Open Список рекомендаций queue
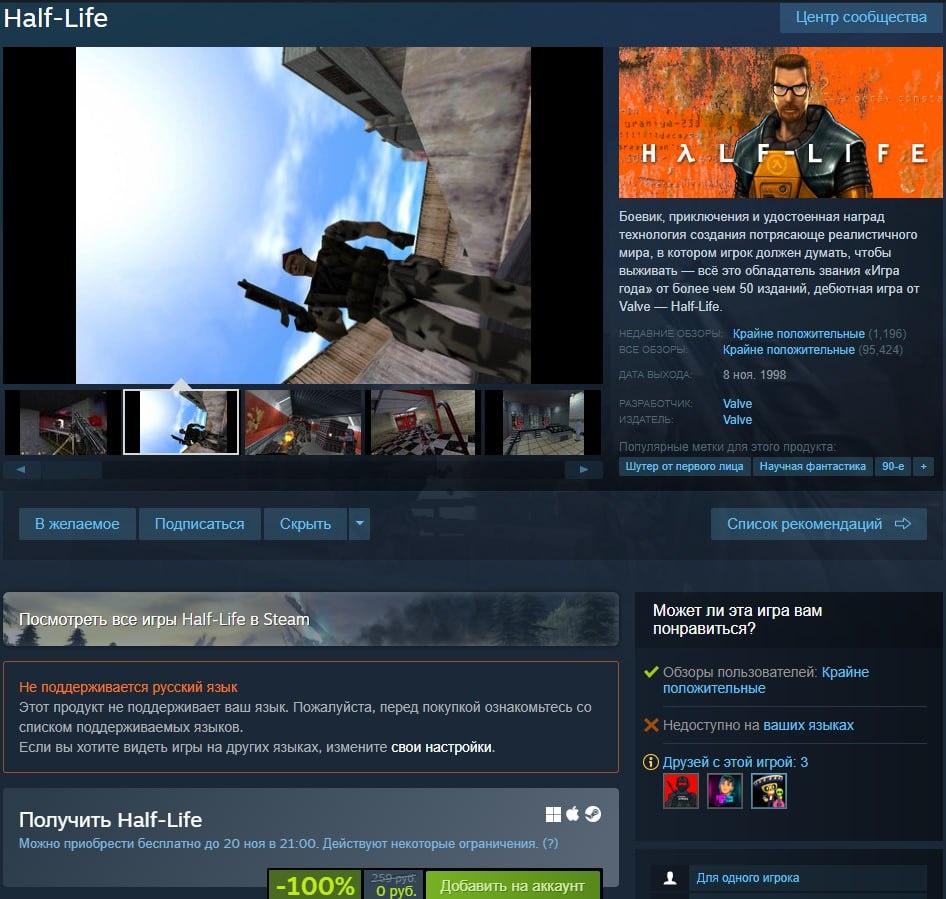Viewport: 946px width, 899px height. (x=819, y=524)
